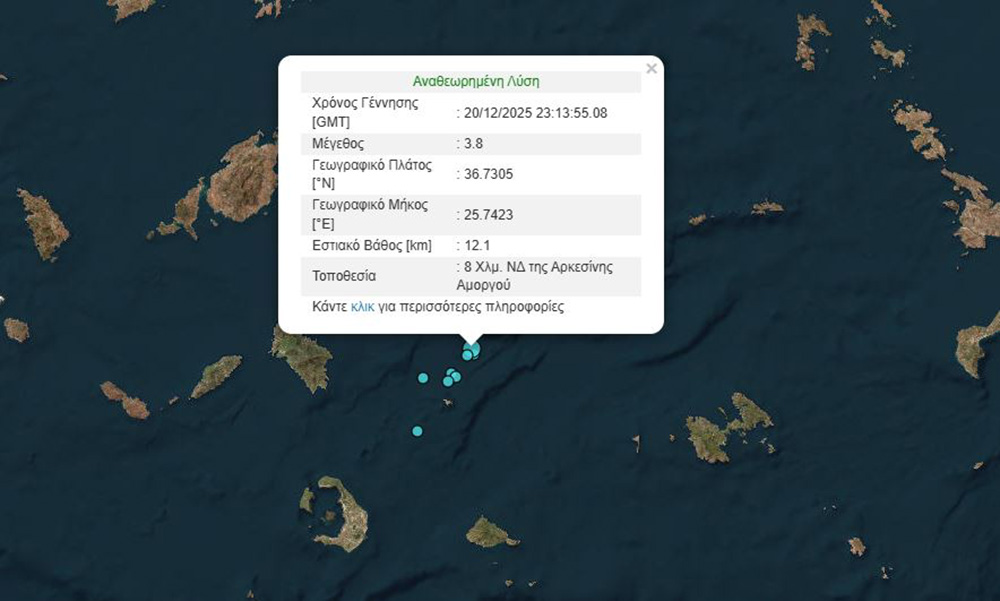Close the earthquake info popup
This screenshot has width=1000, height=601.
(x=651, y=69)
